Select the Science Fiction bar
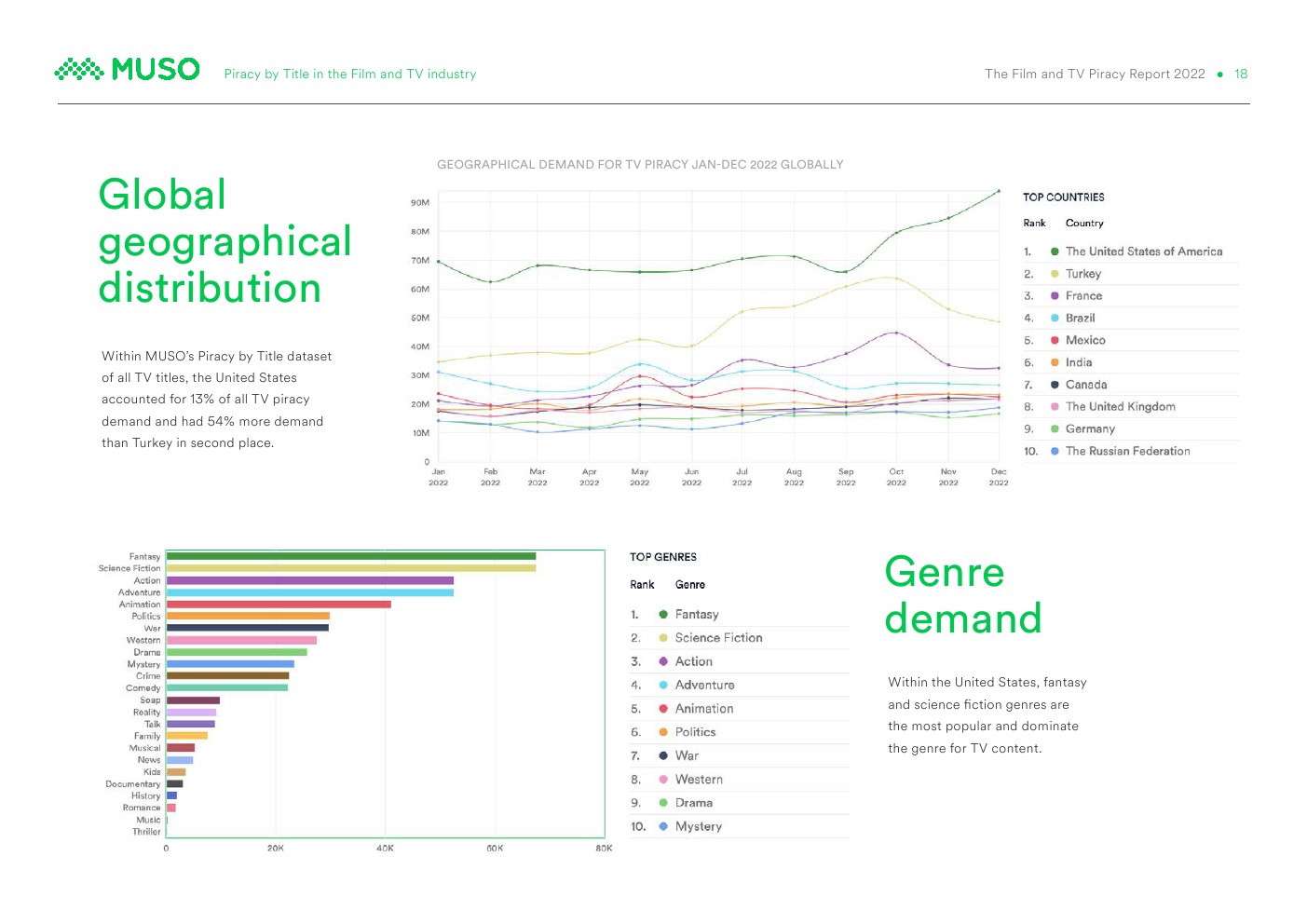1307x924 pixels. click(350, 568)
